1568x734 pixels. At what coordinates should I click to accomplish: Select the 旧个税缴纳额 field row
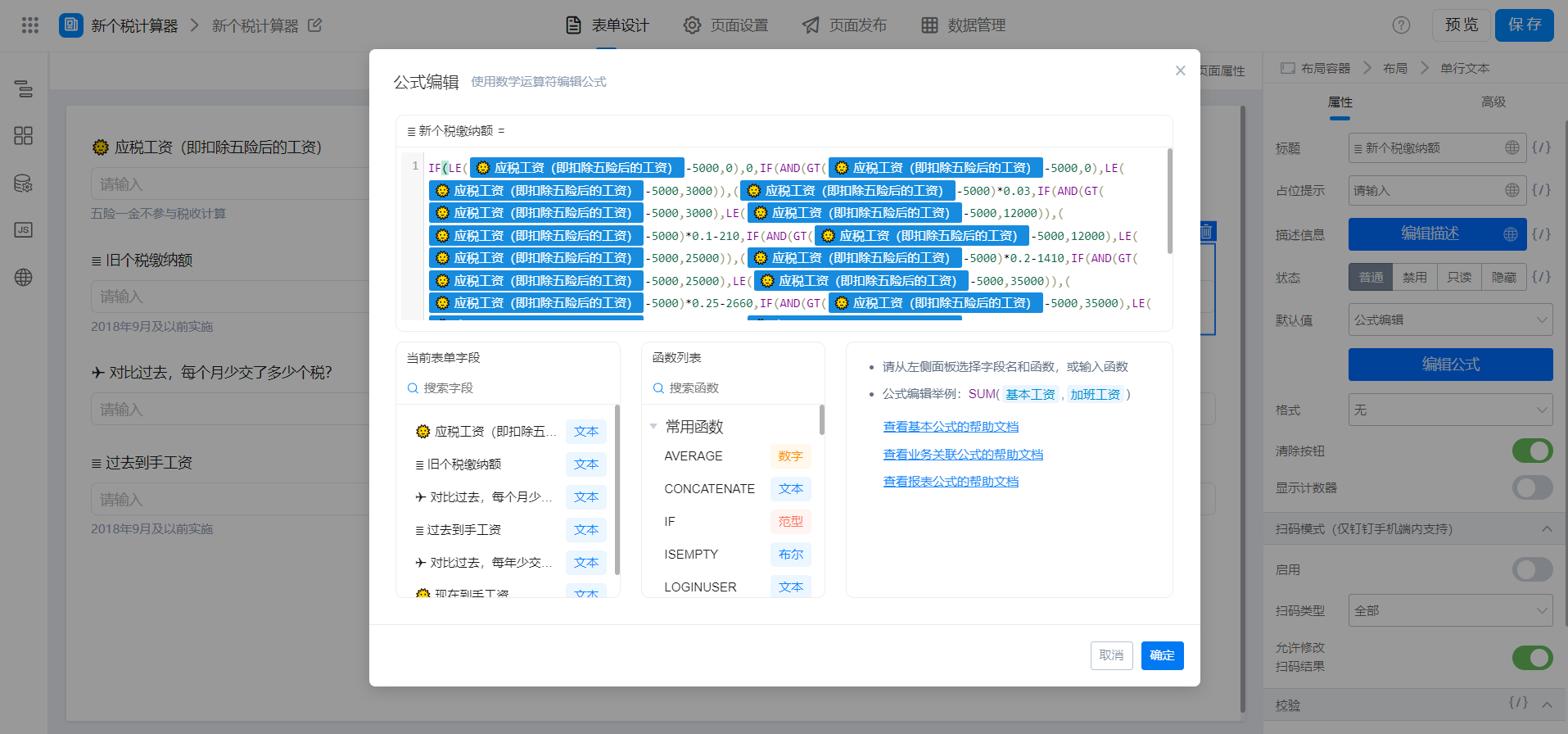point(508,464)
